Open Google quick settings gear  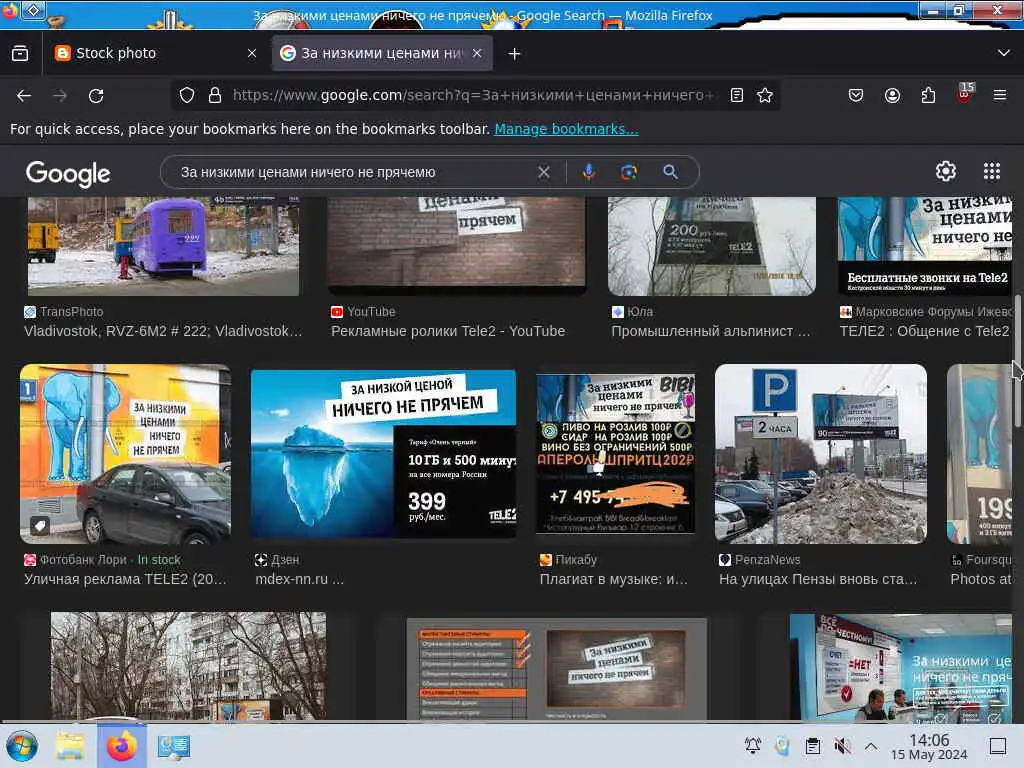[946, 172]
